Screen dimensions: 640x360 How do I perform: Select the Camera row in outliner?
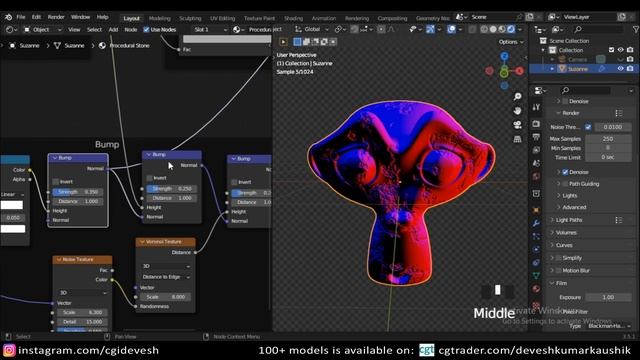tap(578, 59)
